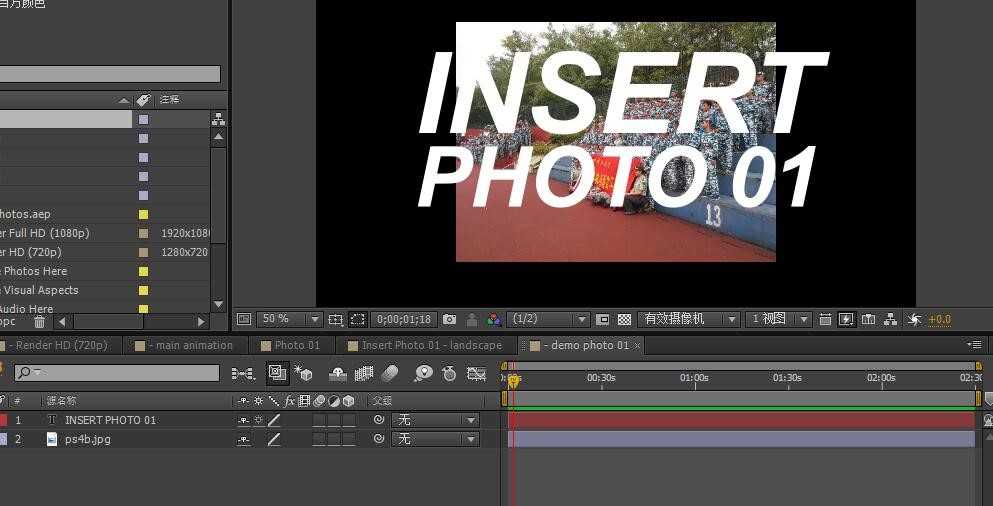Toggle motion blur enable icon in timeline
This screenshot has width=993, height=506.
click(x=391, y=374)
